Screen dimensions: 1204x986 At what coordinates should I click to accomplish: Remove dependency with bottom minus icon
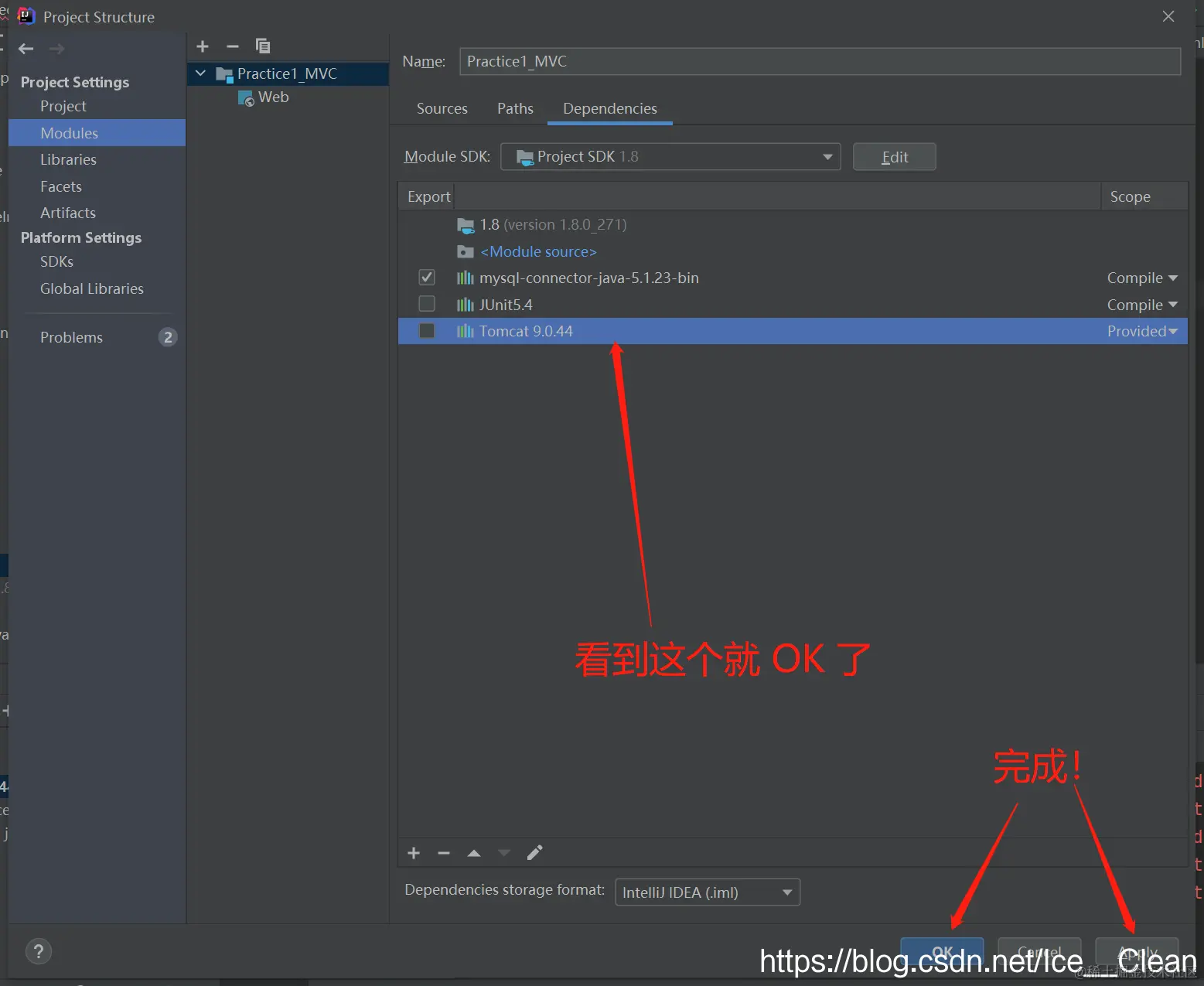444,853
